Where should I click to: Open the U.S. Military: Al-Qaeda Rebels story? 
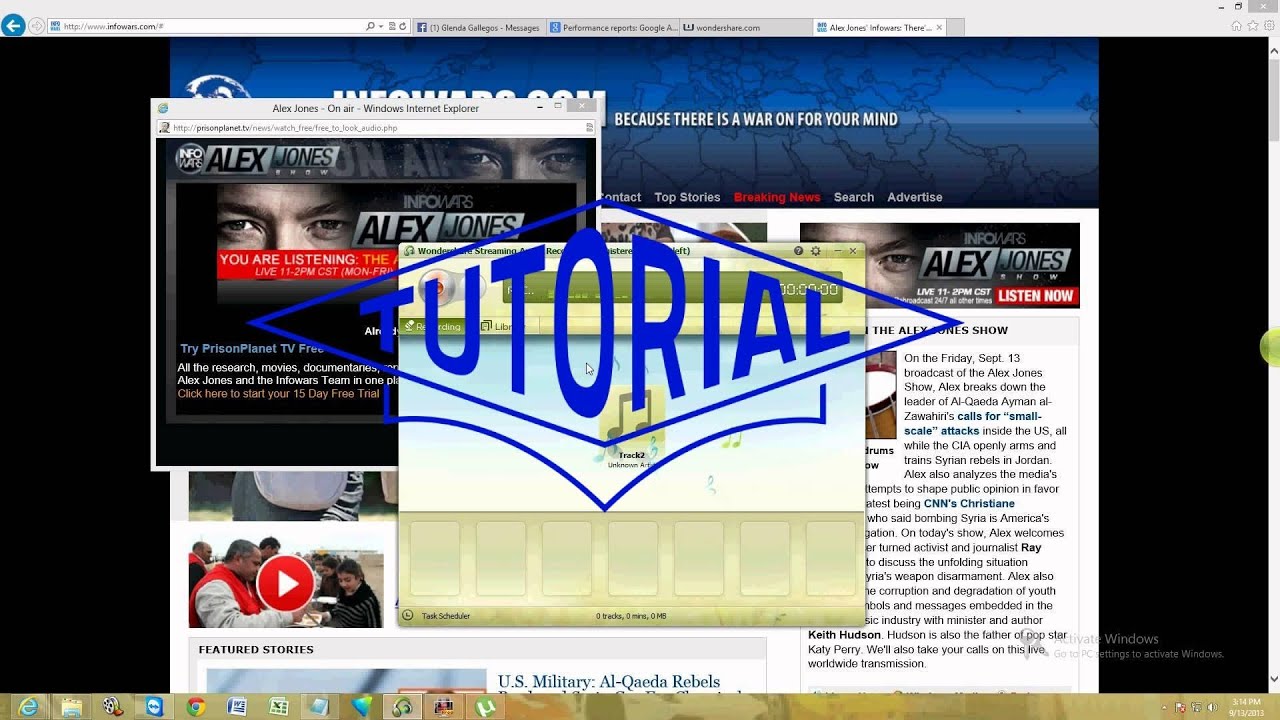coord(609,683)
